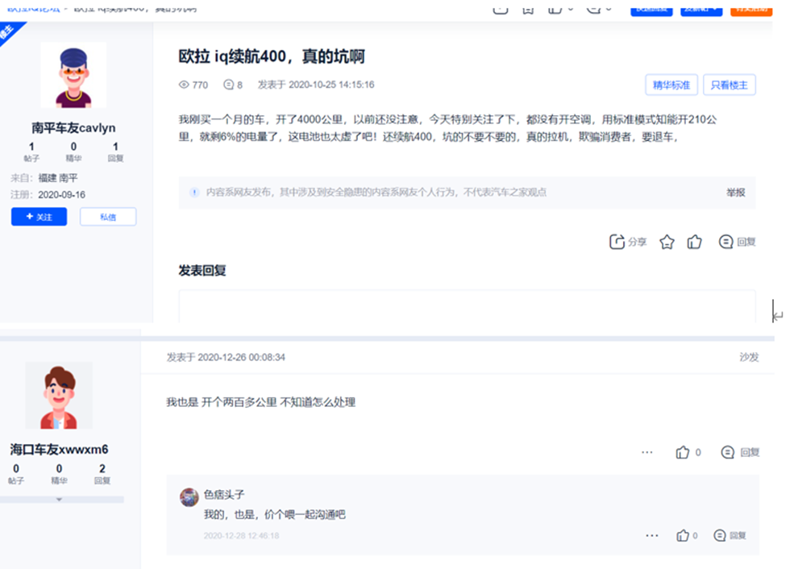Click xwwxm6's 回复 count of 2
Viewport: 794px width, 569px height.
point(102,474)
